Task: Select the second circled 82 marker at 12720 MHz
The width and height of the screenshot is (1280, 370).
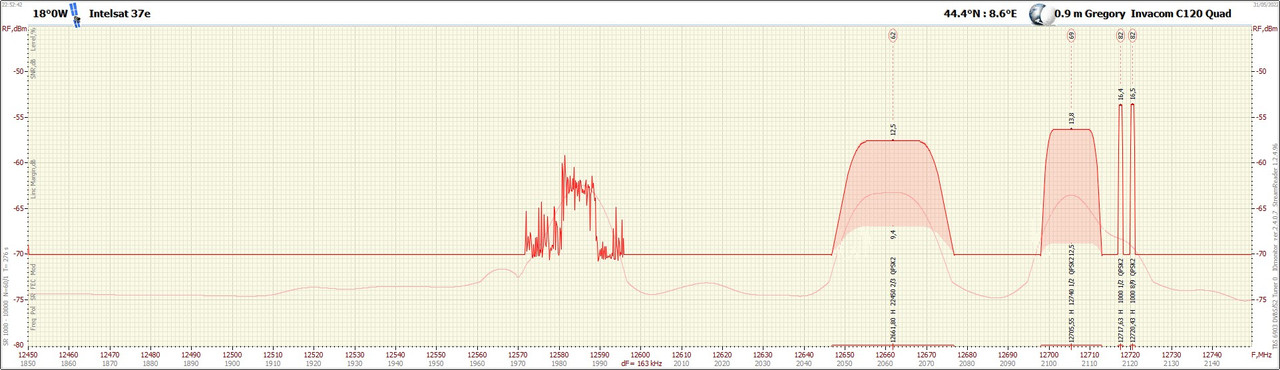Action: pyautogui.click(x=1133, y=35)
